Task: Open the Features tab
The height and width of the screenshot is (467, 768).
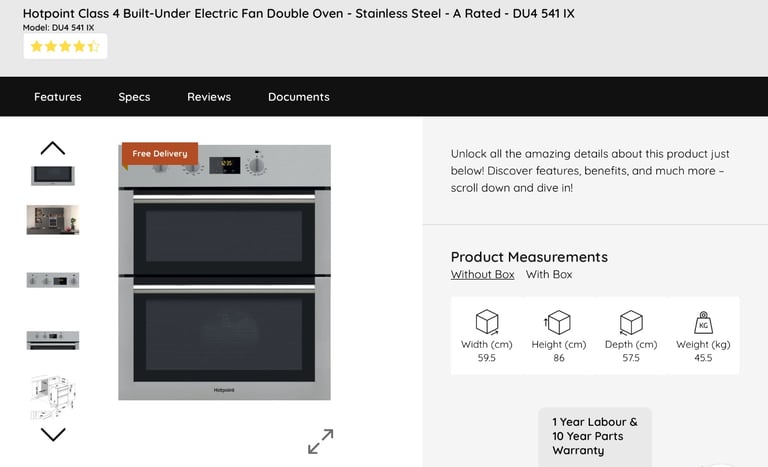Action: [58, 97]
